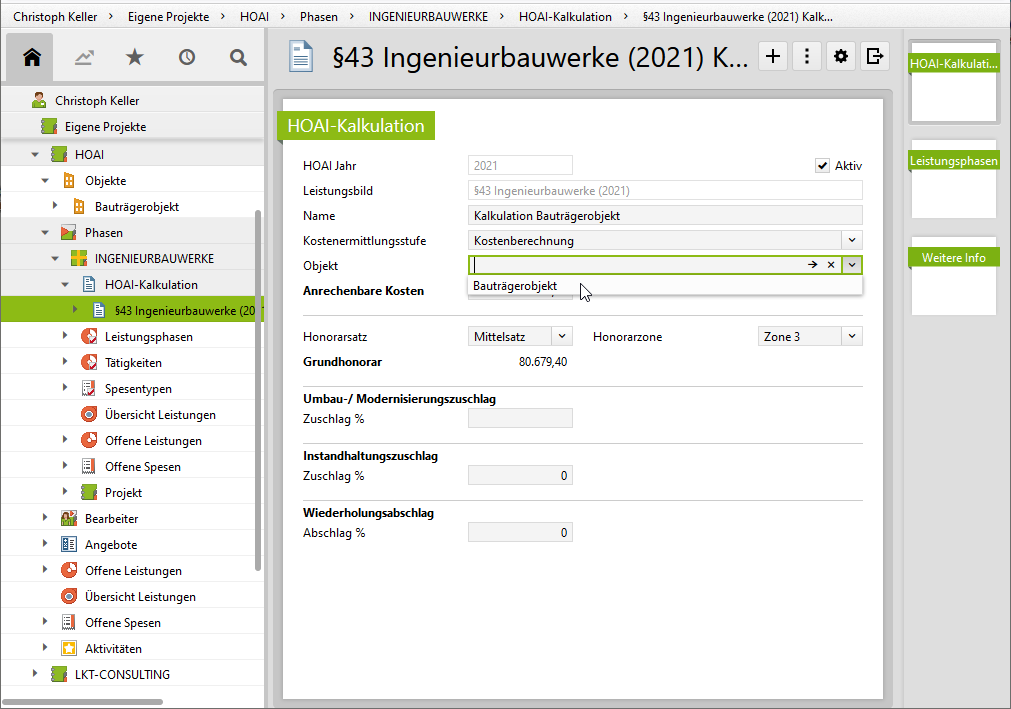Open the Honorarsatz Mittelsatz dropdown
Viewport: 1011px width, 709px height.
pos(562,337)
